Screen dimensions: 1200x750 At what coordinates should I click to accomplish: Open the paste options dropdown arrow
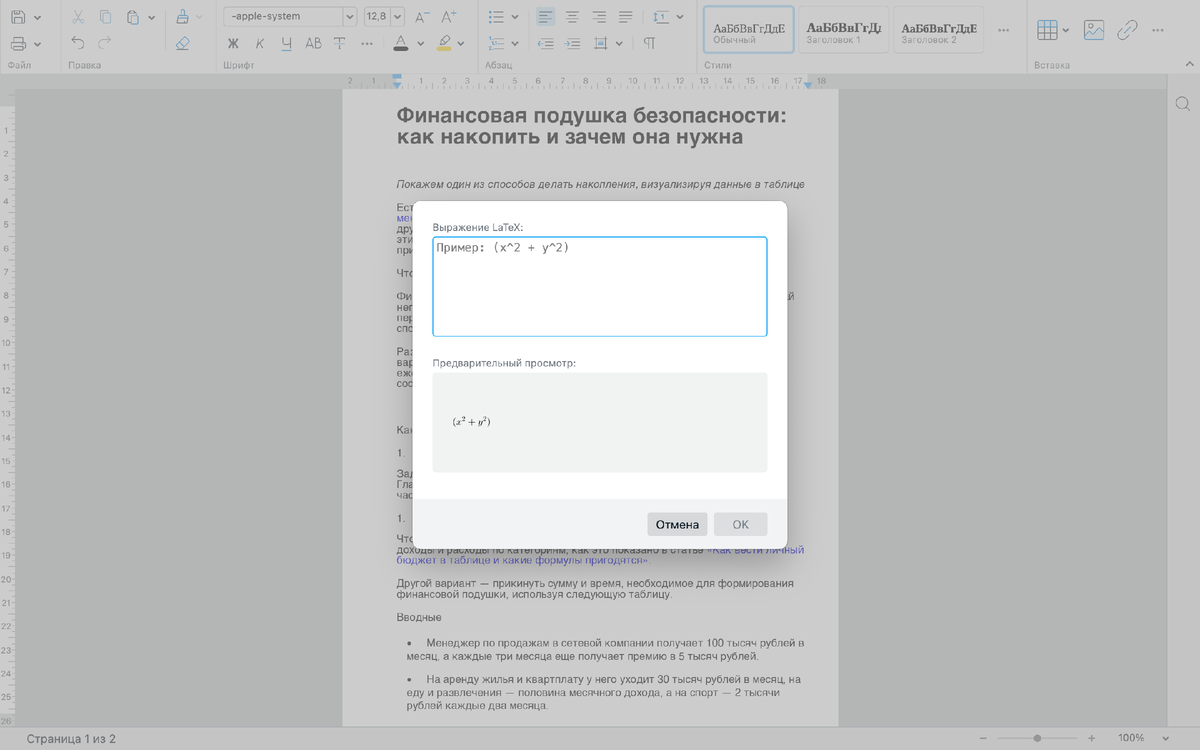pos(151,18)
